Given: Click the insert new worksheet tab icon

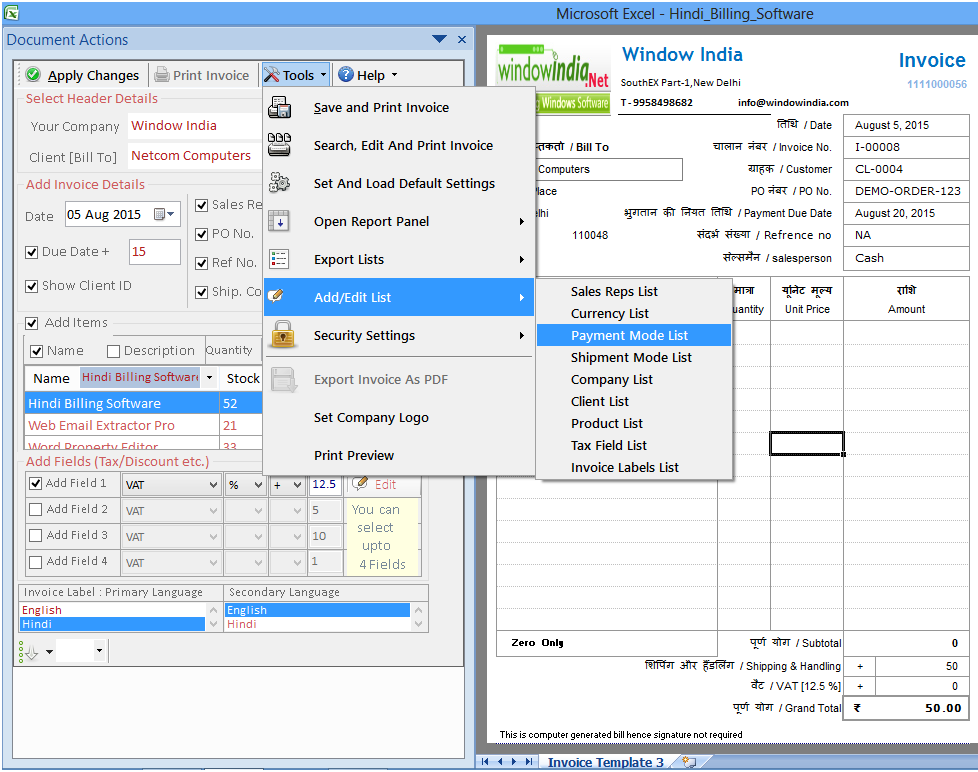Looking at the screenshot, I should click(689, 761).
